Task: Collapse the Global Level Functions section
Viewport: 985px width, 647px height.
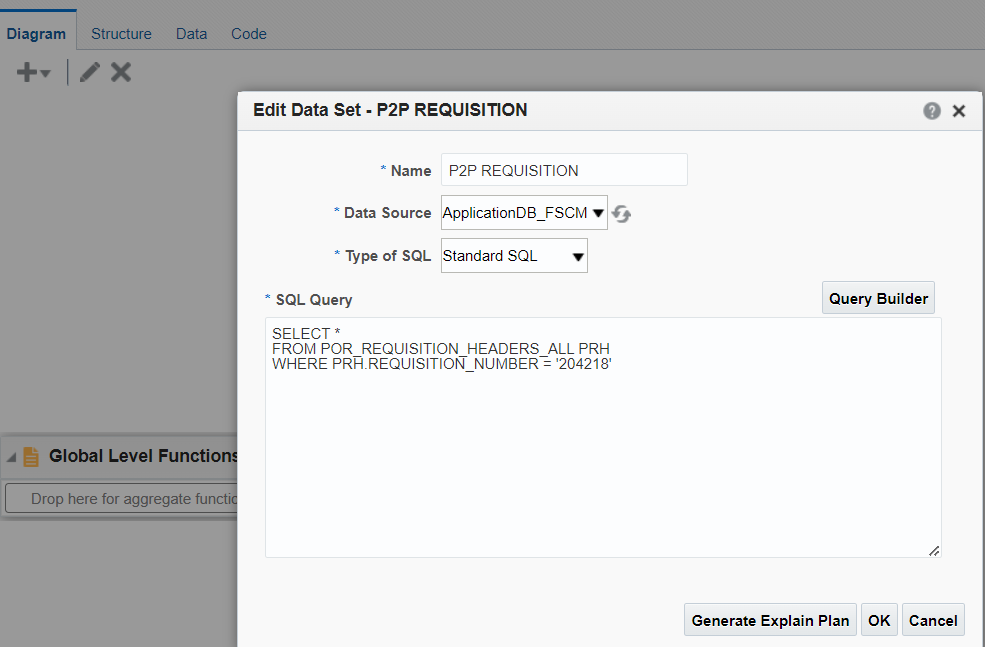Action: [11, 457]
